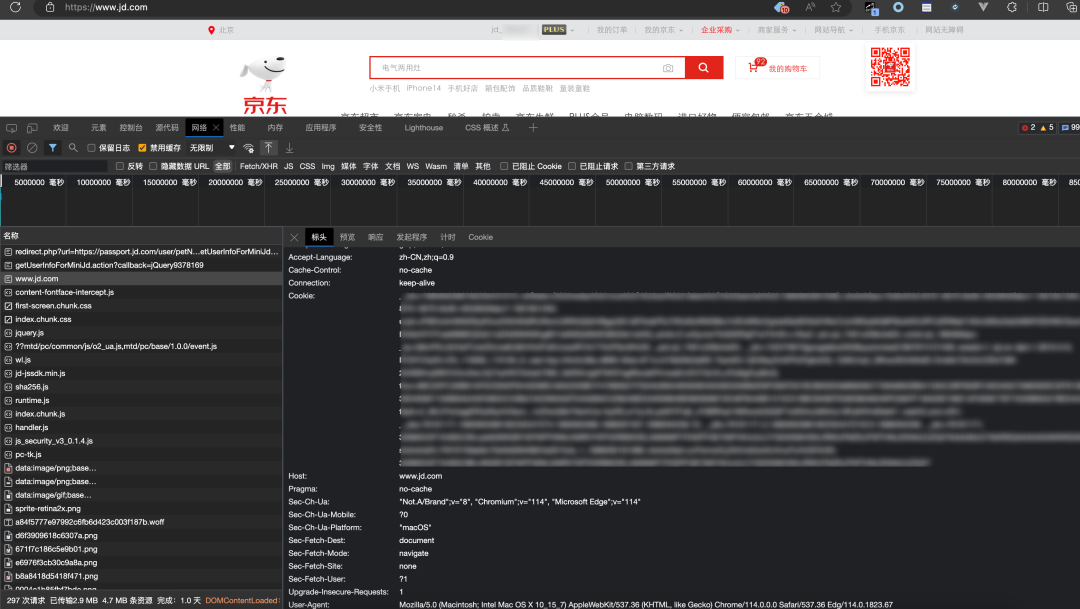Screen dimensions: 1080x609
Task: Check Hide data URLs (隐藏数据 URL)
Action: coord(153,166)
